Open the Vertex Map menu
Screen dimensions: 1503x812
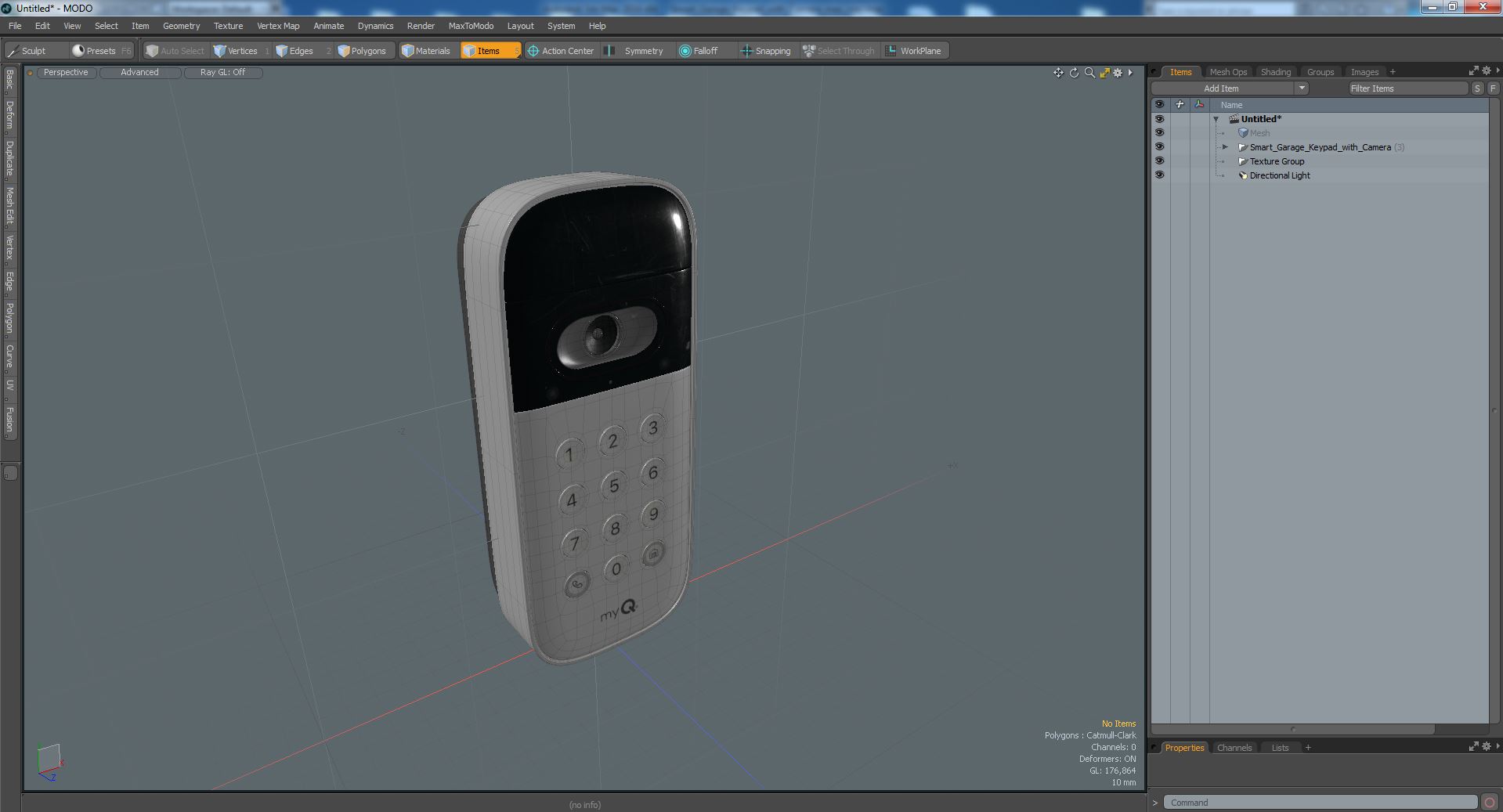278,26
